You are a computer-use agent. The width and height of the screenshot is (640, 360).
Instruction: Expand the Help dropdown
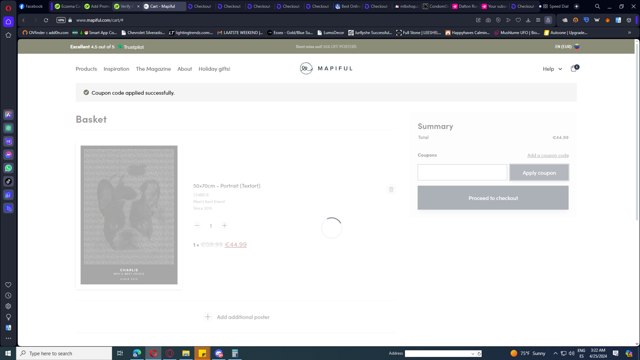[x=552, y=69]
